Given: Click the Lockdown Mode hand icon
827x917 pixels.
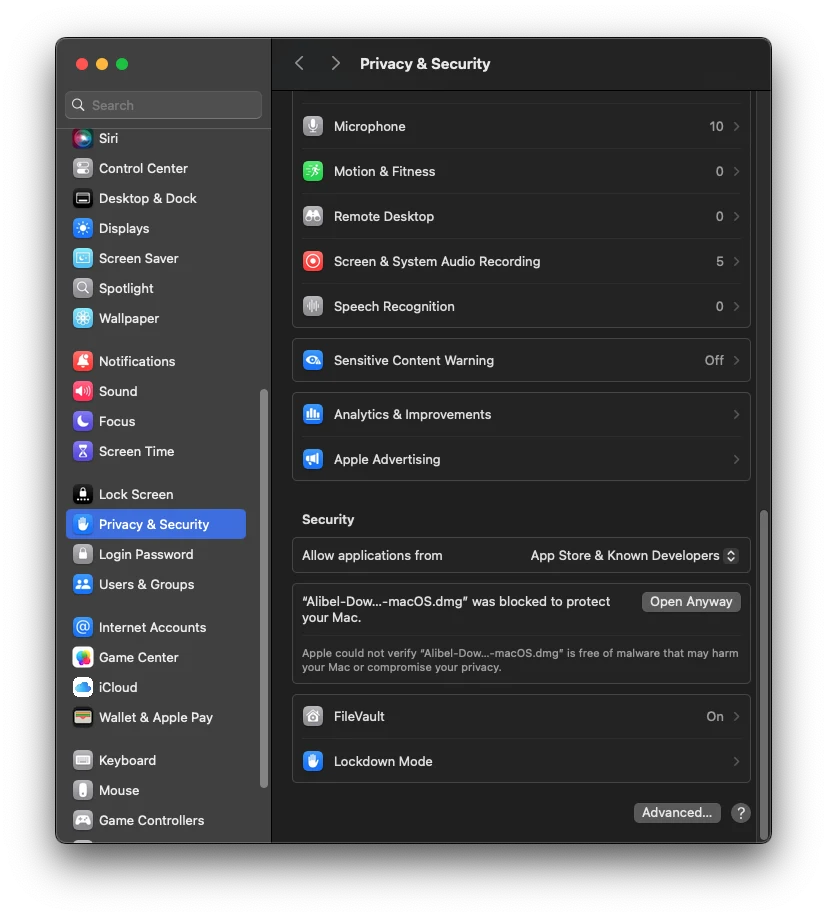Looking at the screenshot, I should pyautogui.click(x=313, y=761).
